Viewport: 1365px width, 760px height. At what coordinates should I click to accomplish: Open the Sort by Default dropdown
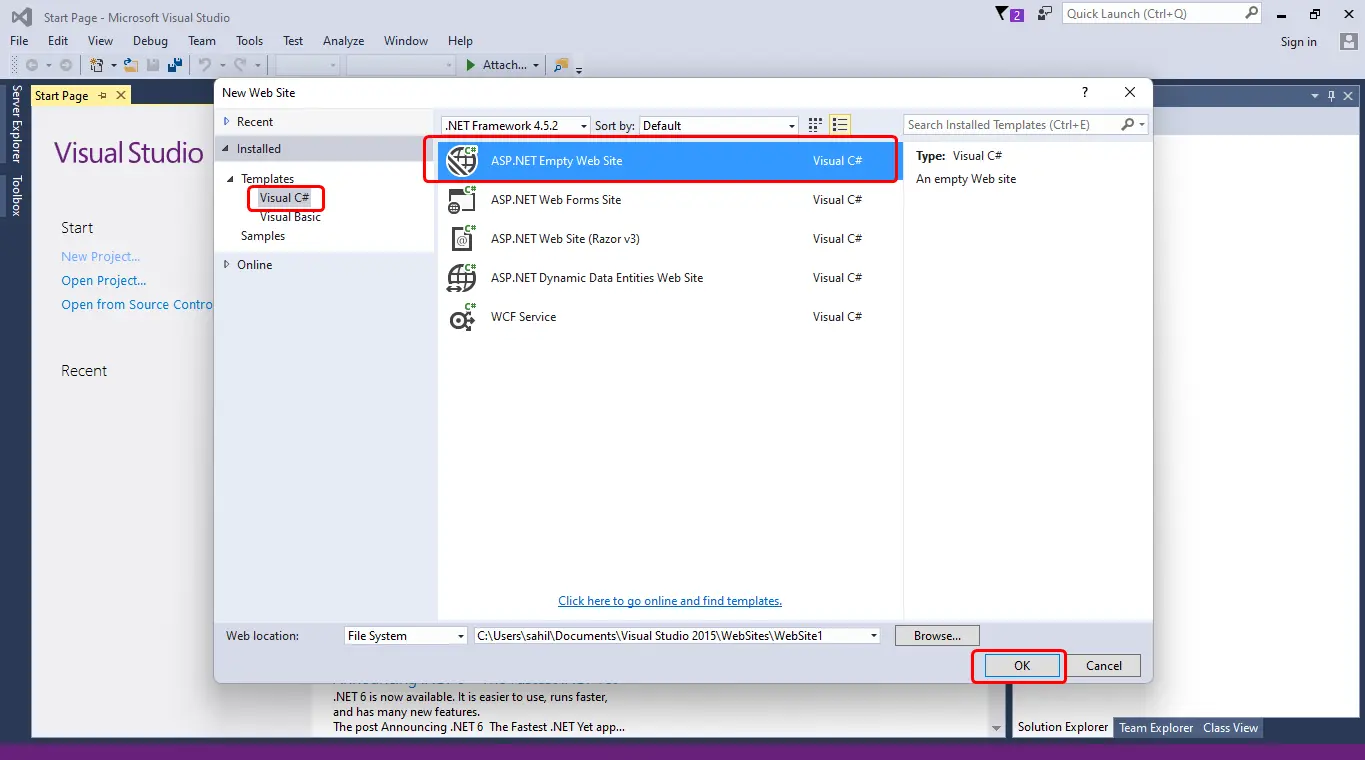pyautogui.click(x=719, y=126)
